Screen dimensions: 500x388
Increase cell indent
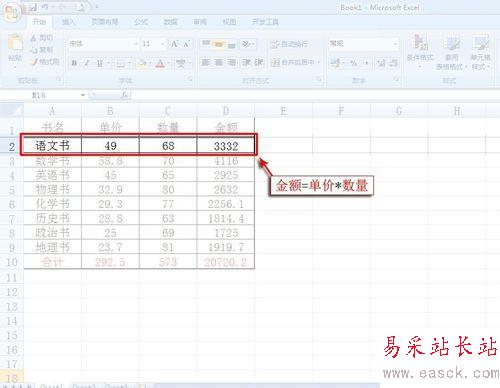coord(259,62)
